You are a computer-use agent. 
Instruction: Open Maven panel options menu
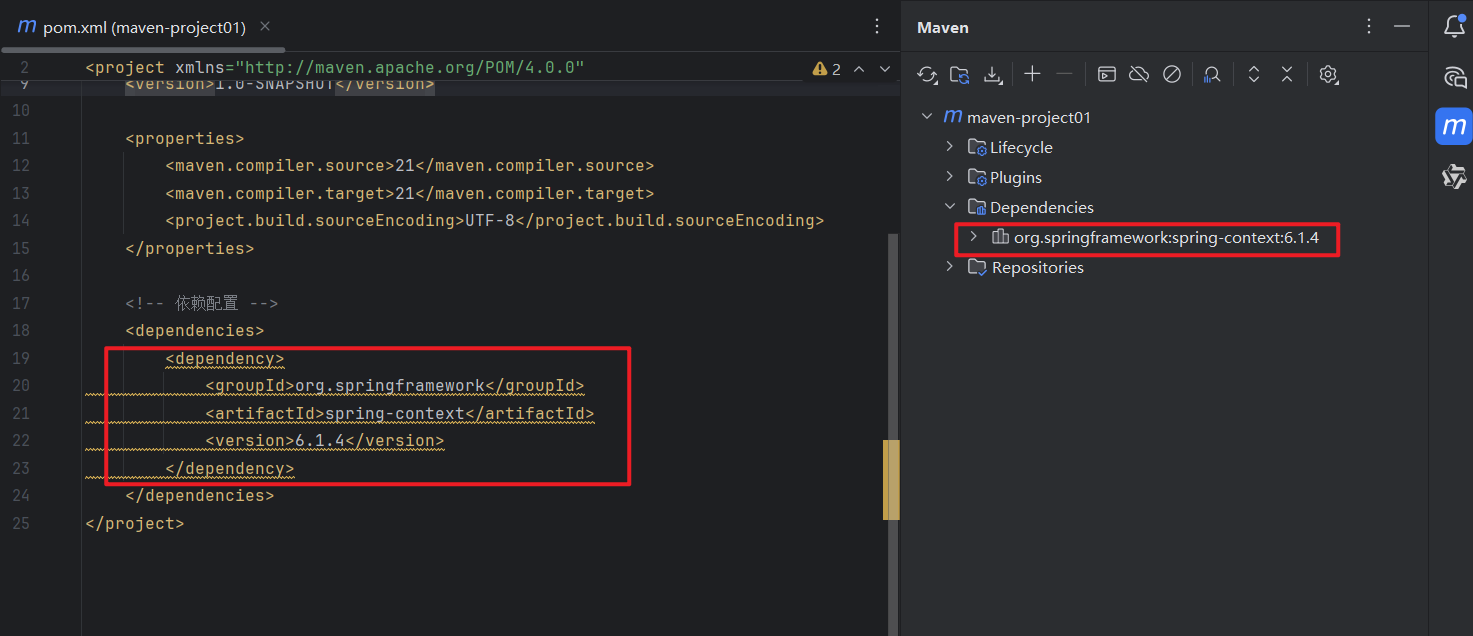coord(1369,27)
